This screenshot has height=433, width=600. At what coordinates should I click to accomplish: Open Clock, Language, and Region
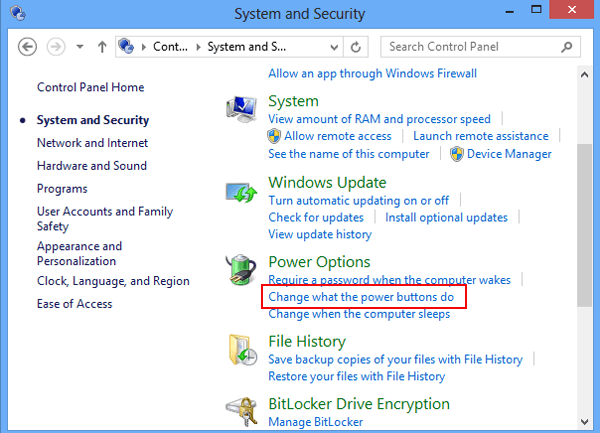pos(113,281)
